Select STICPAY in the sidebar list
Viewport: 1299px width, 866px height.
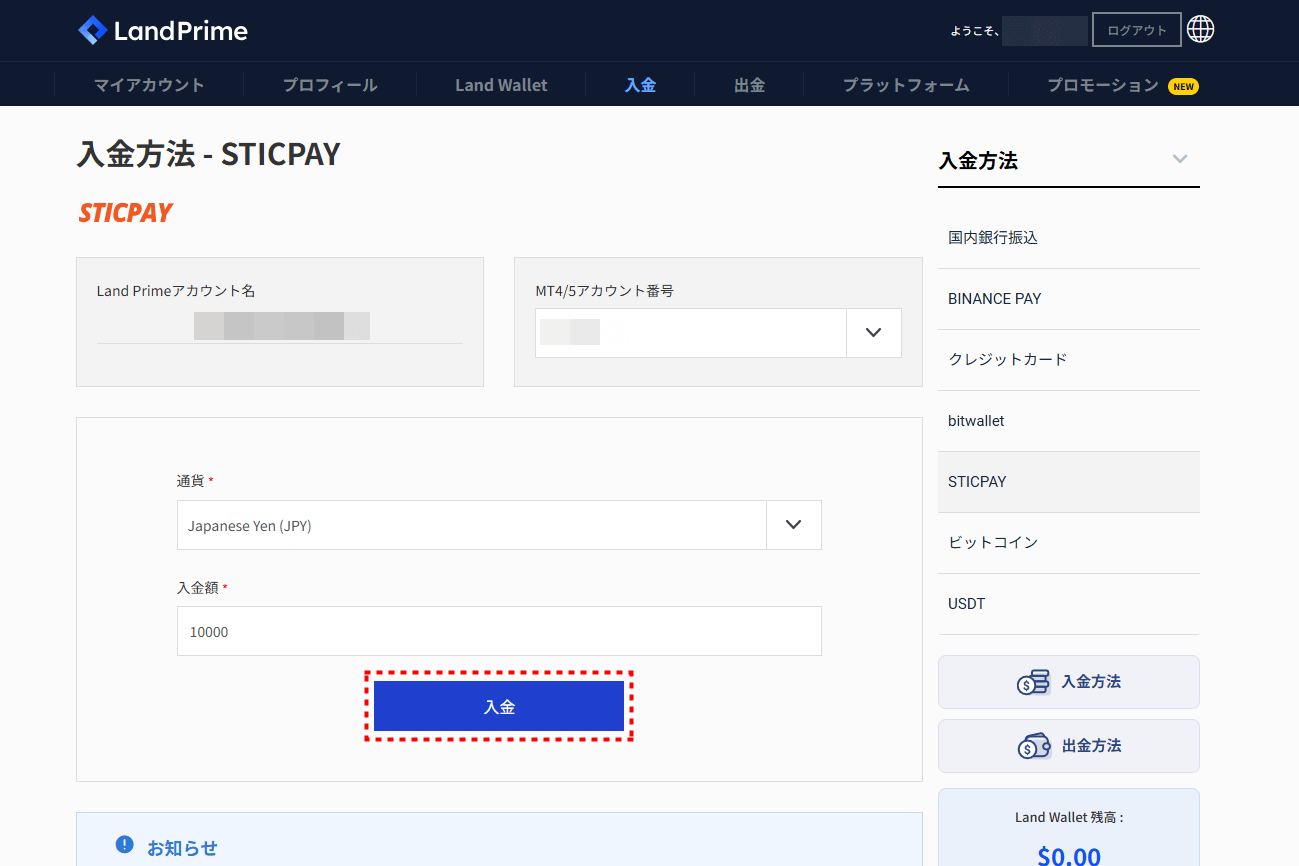pyautogui.click(x=1069, y=482)
